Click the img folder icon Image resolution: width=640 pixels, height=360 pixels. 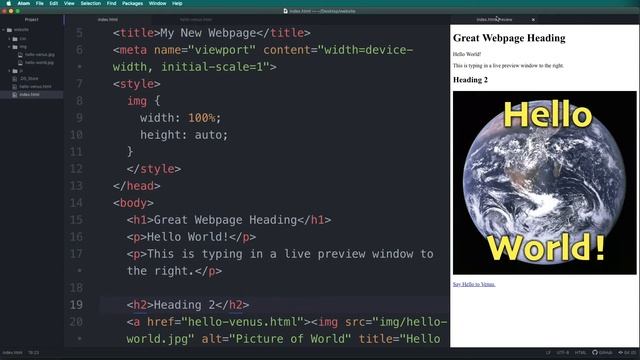tap(15, 47)
